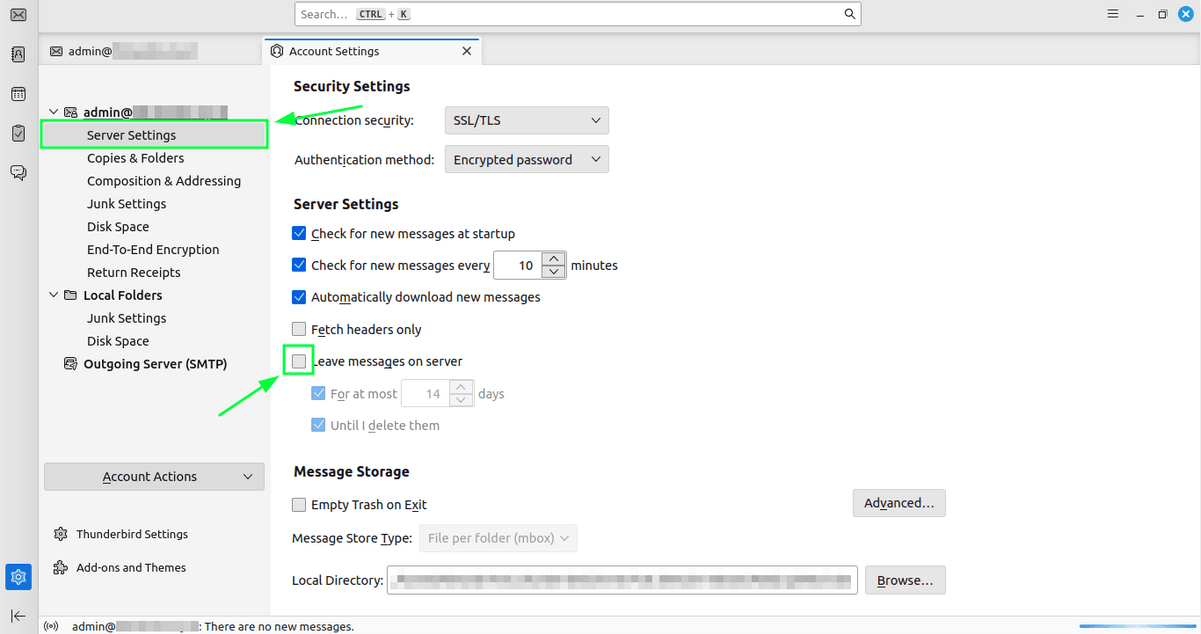Image resolution: width=1201 pixels, height=634 pixels.
Task: Open the Calendar space icon
Action: 18,94
